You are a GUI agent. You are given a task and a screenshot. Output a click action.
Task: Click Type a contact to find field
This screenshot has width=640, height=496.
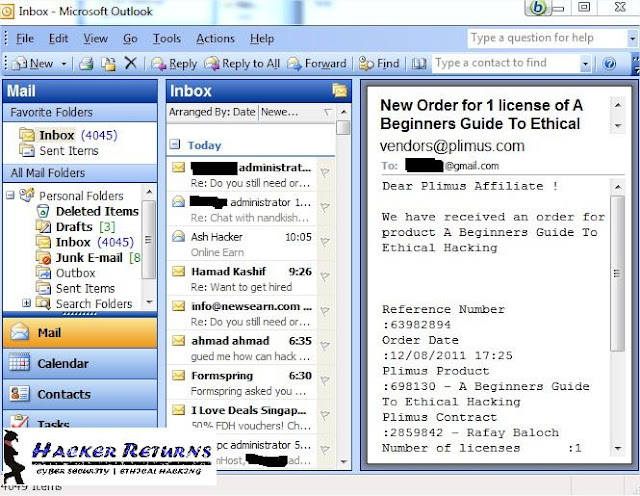506,63
